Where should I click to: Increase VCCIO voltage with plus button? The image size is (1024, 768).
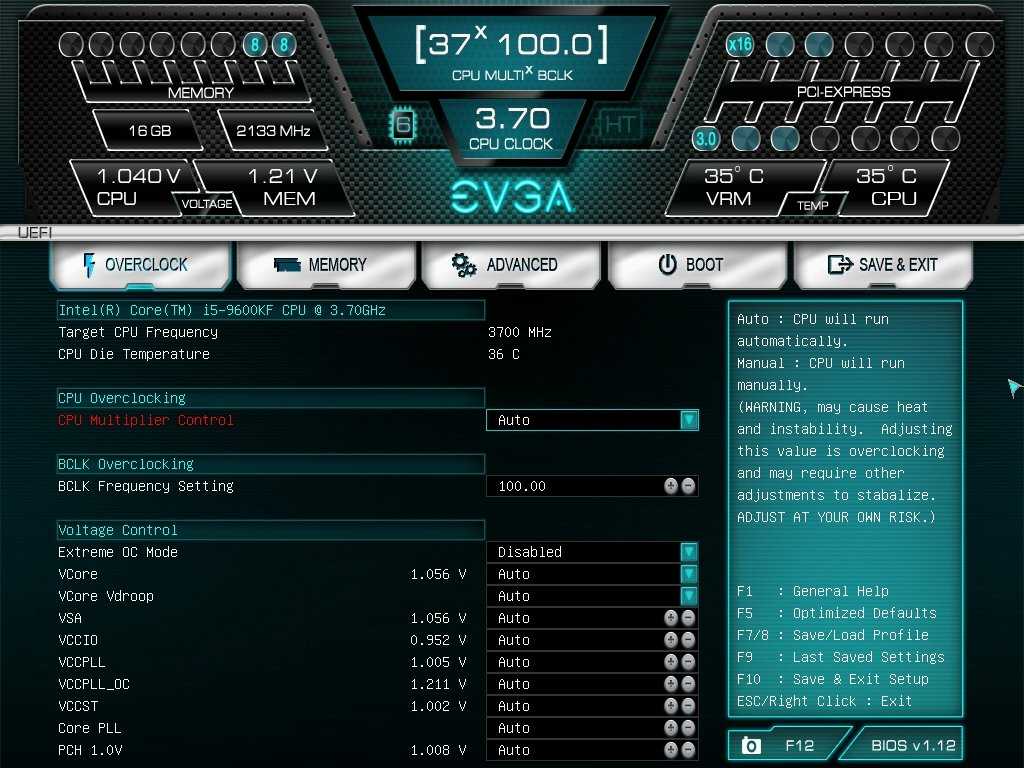[671, 640]
